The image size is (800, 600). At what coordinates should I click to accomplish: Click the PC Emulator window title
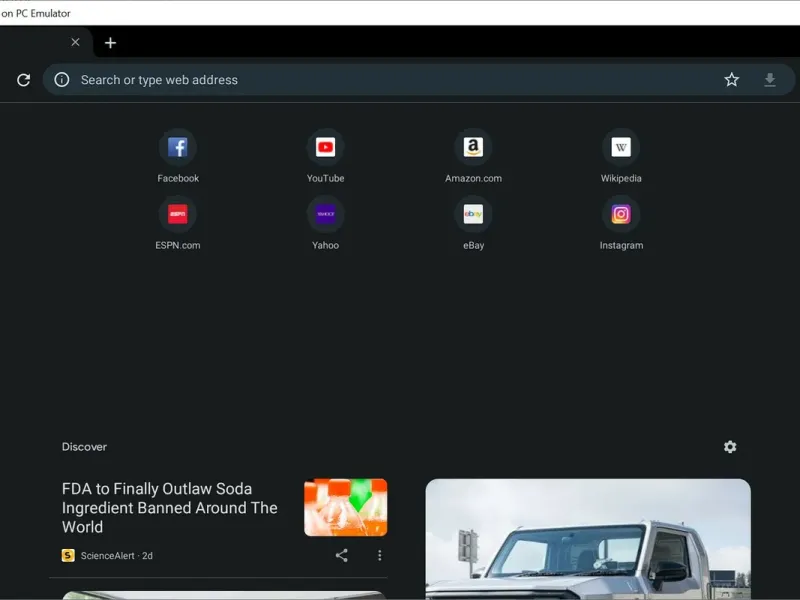point(36,13)
